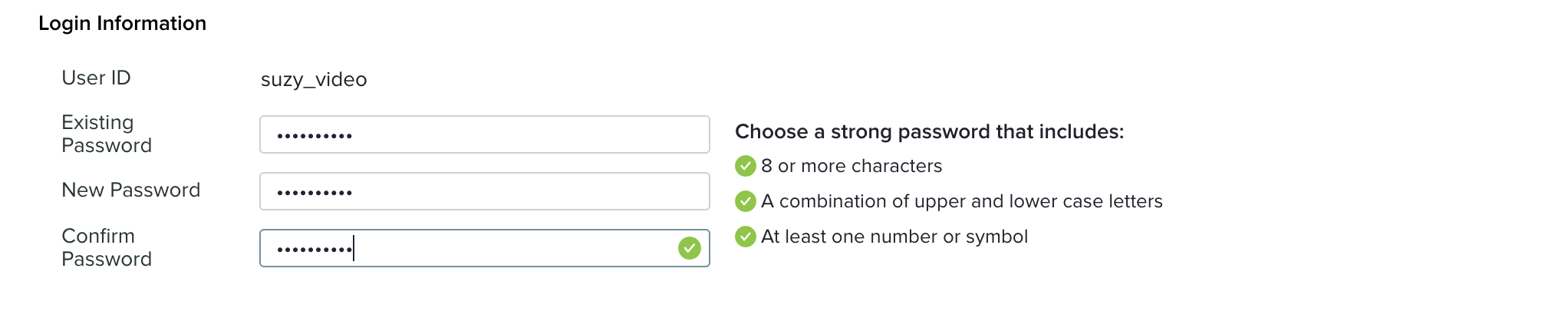Click masked dots in the New Password field

point(315,193)
